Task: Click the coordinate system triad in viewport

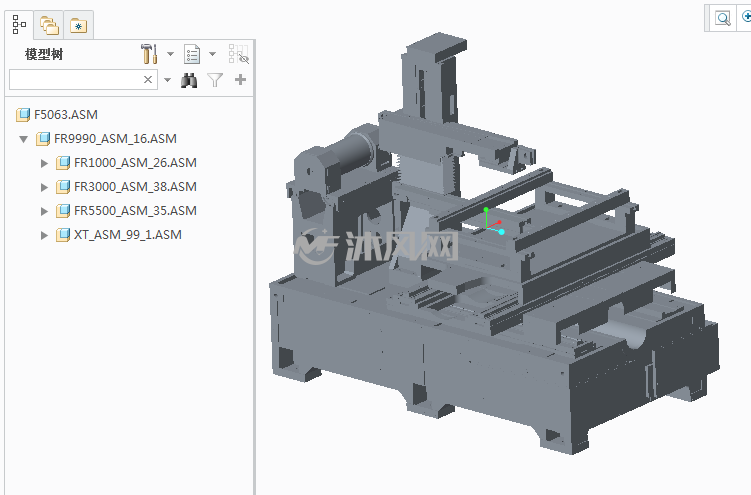Action: (x=492, y=222)
